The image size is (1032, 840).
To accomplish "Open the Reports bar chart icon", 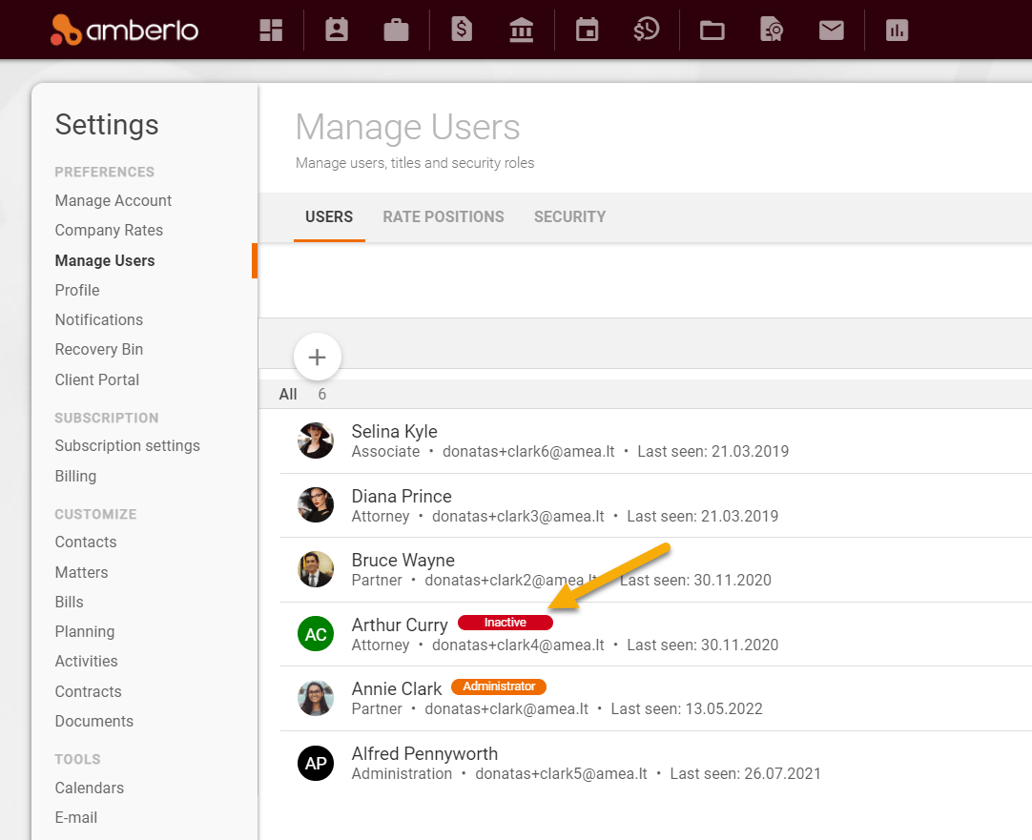I will 896,29.
